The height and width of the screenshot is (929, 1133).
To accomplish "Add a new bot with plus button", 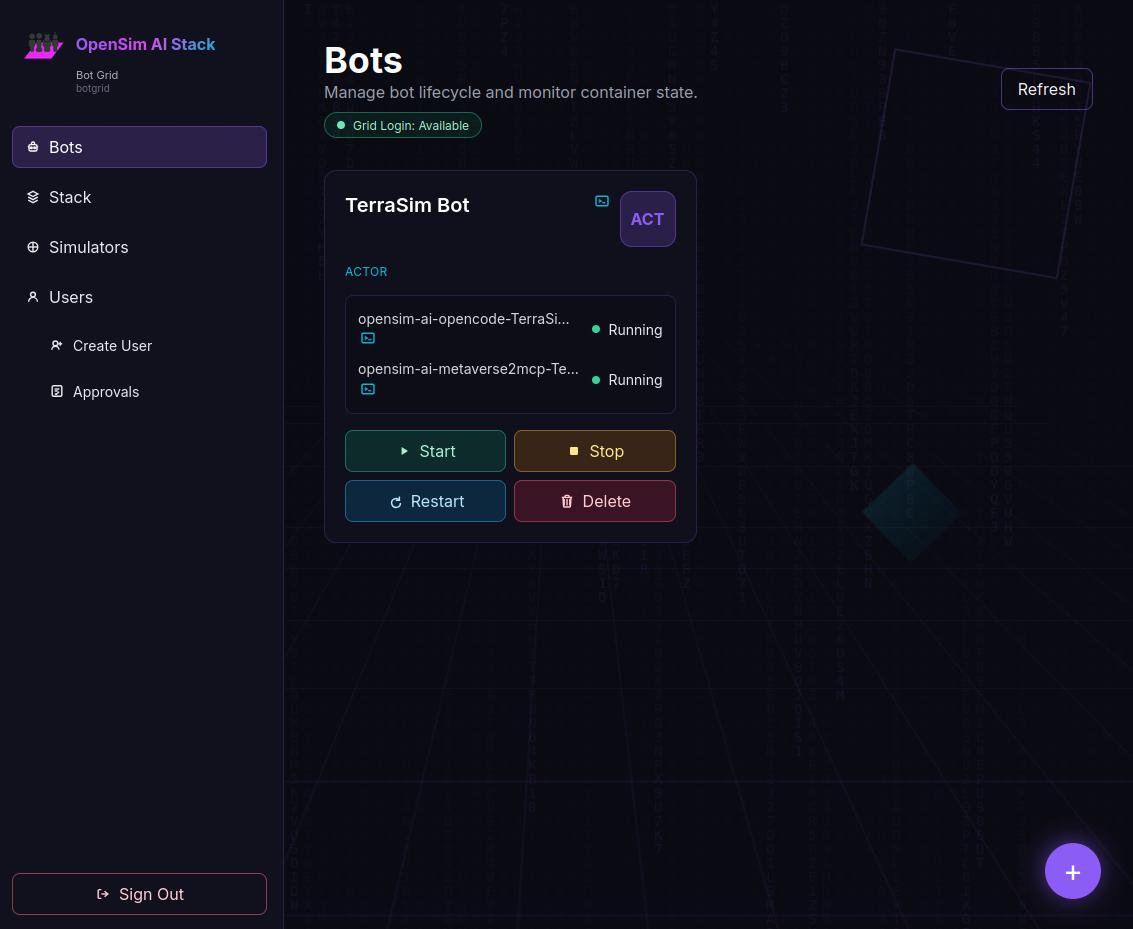I will click(x=1072, y=871).
